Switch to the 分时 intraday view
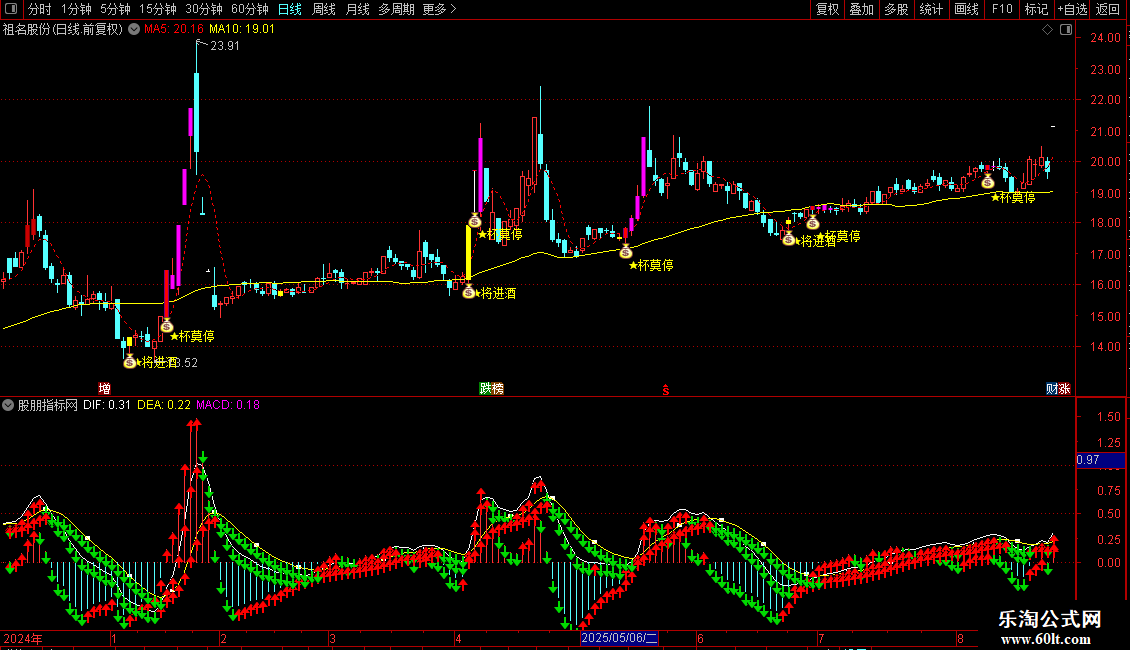The image size is (1130, 650). (40, 9)
